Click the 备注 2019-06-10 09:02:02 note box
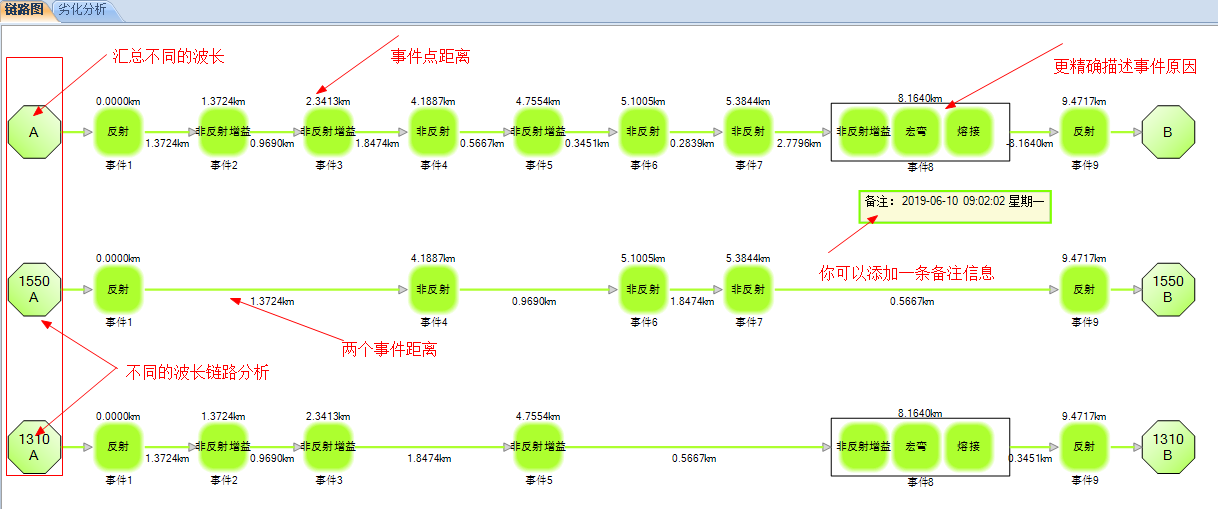The height and width of the screenshot is (509, 1218). 955,207
